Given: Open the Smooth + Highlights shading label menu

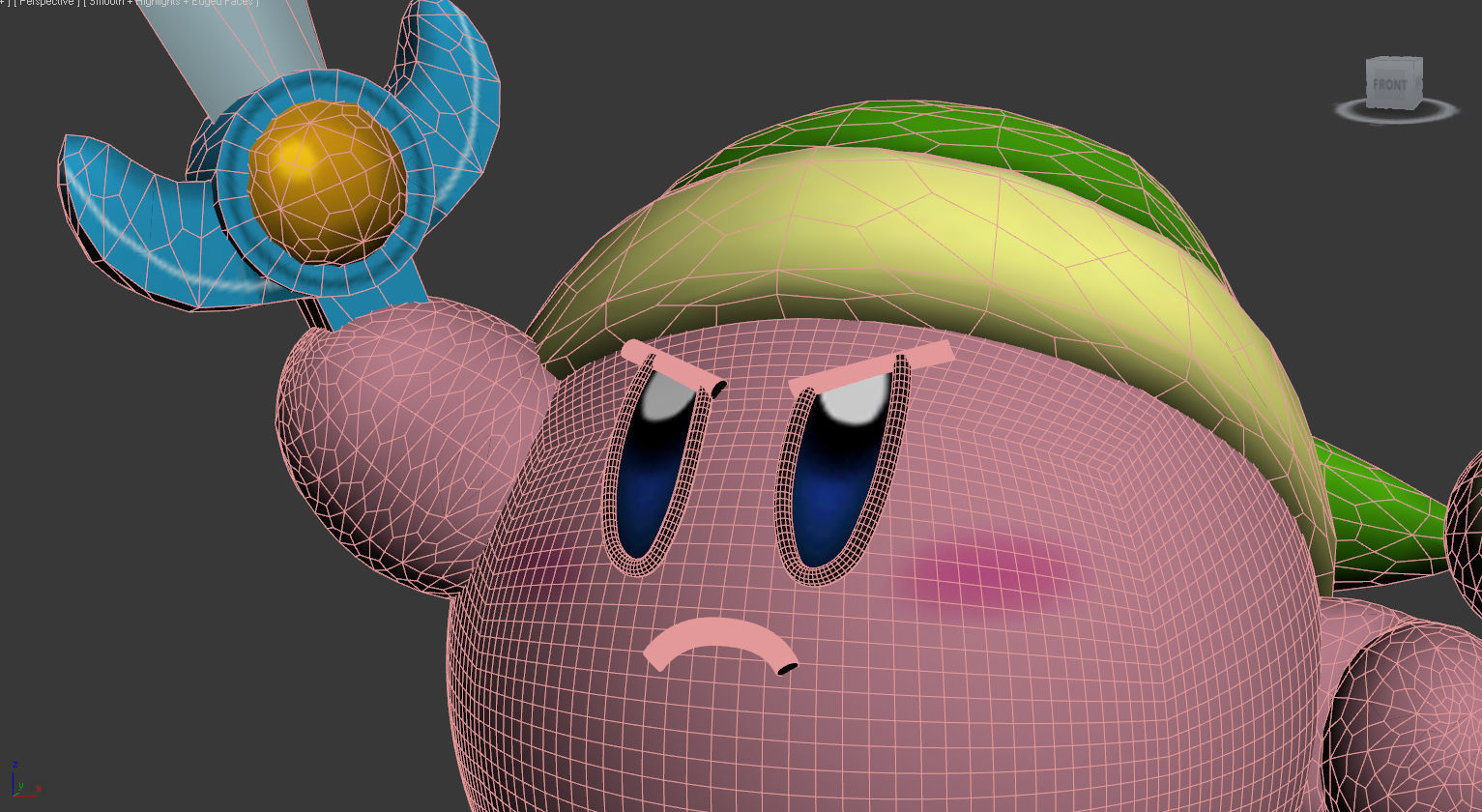Looking at the screenshot, I should 171,3.
